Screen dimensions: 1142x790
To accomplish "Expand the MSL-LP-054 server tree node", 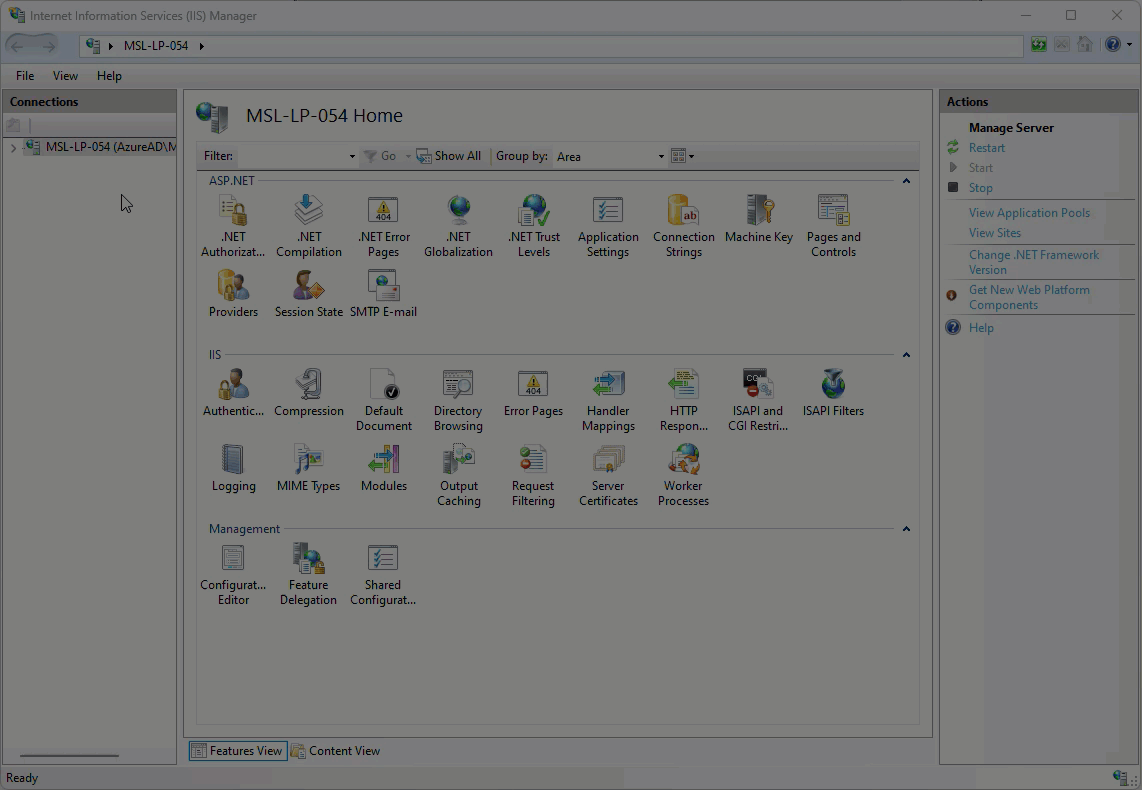I will coord(13,148).
